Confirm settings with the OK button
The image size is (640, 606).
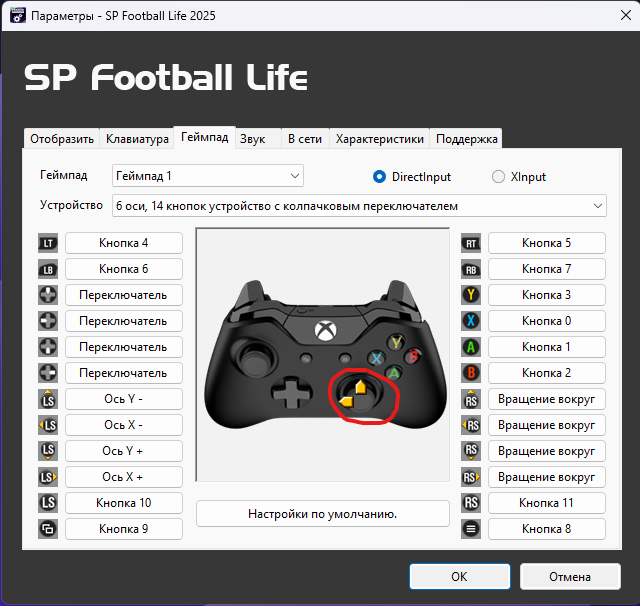[460, 577]
